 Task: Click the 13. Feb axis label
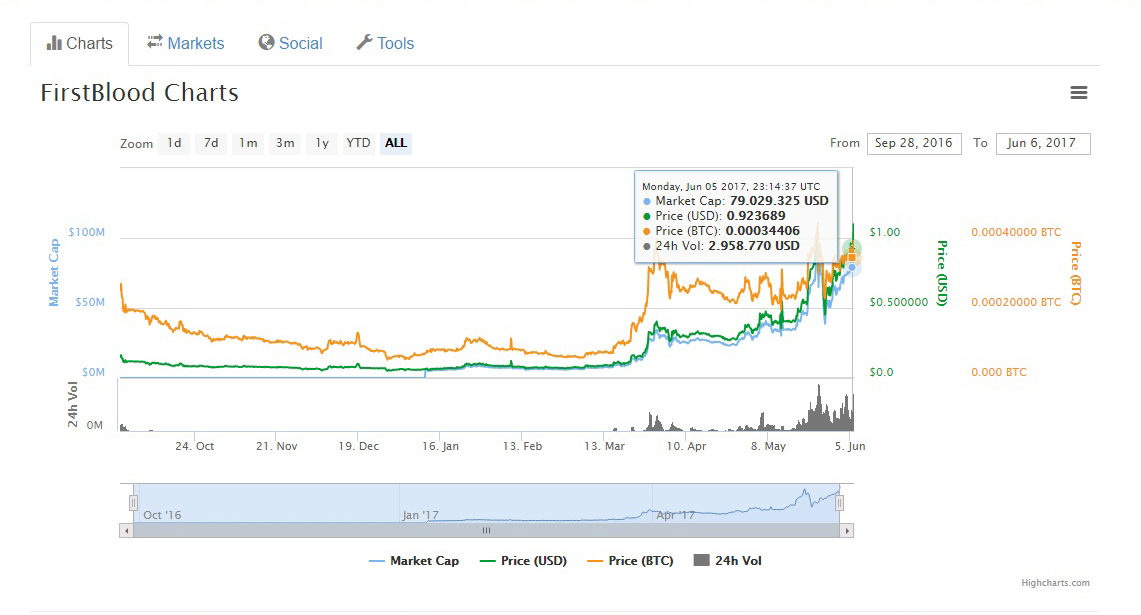tap(522, 446)
